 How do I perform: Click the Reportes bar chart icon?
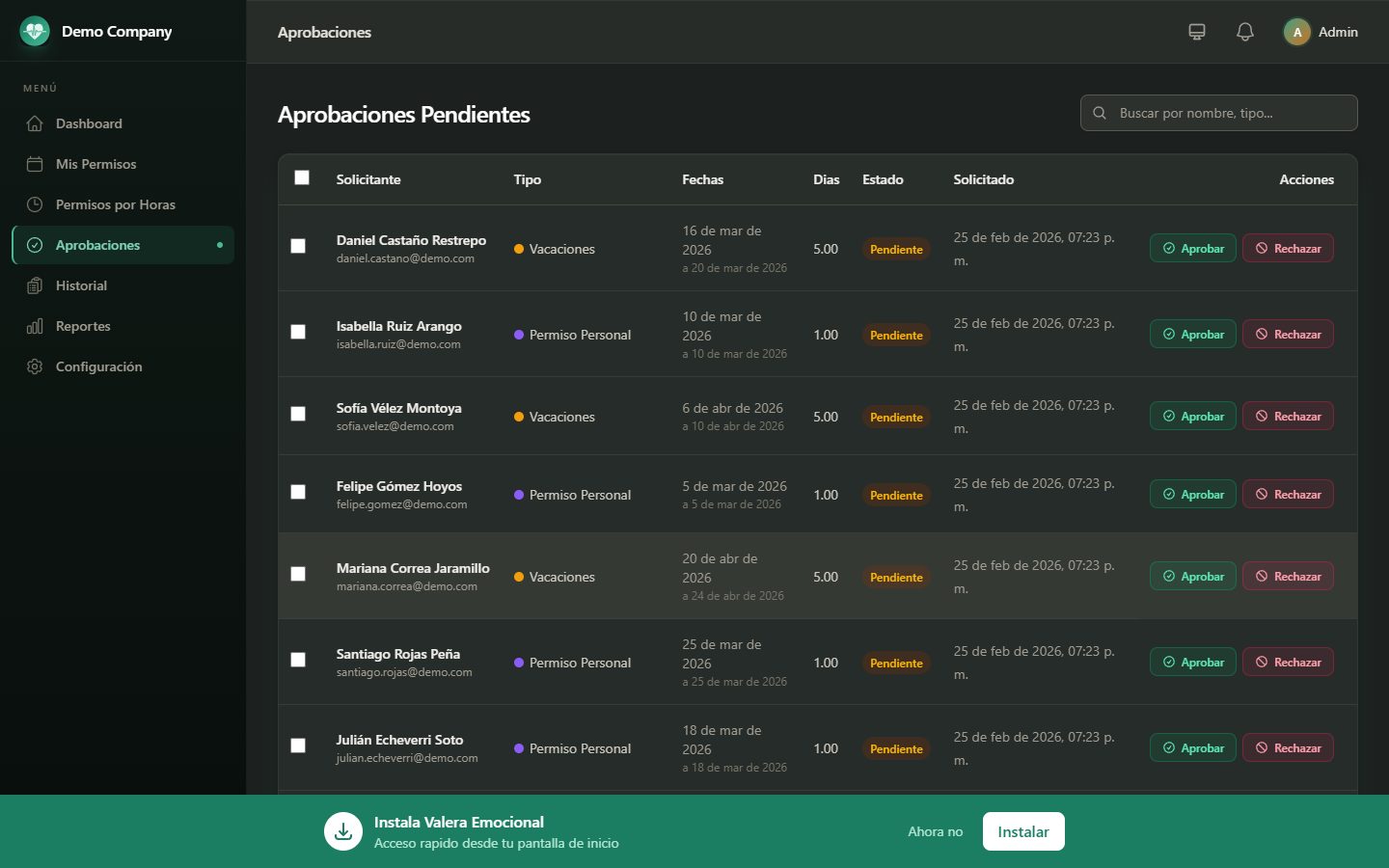coord(35,326)
